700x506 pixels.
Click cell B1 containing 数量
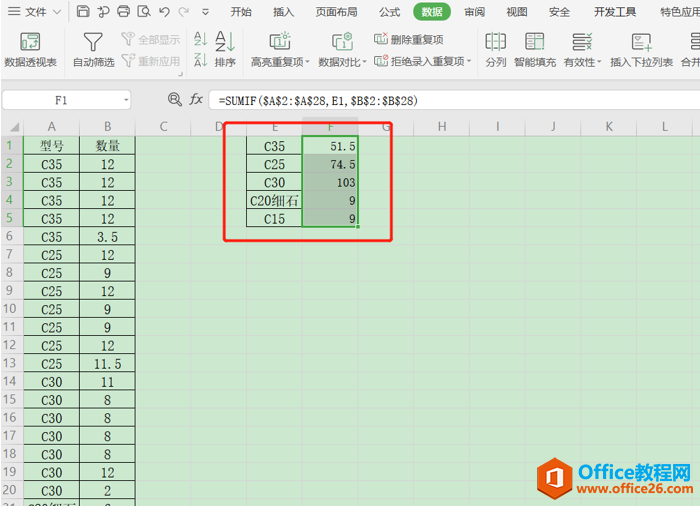coord(108,146)
